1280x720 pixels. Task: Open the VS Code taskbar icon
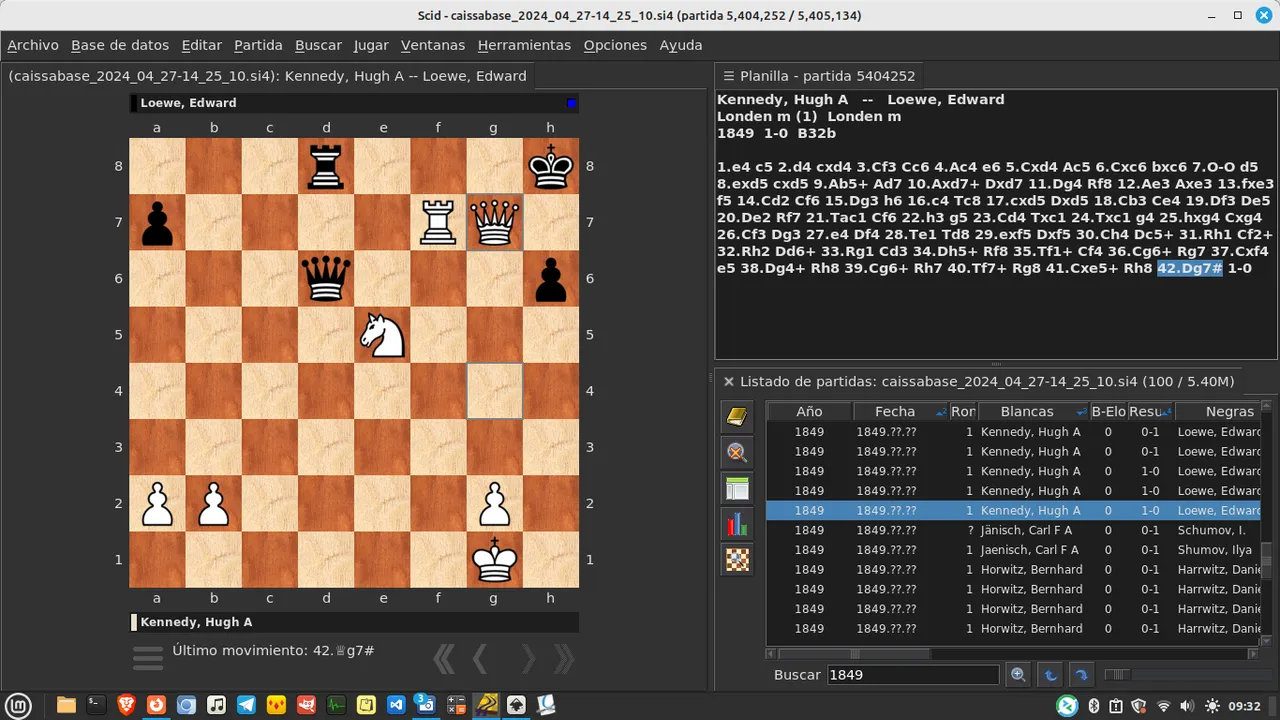[396, 705]
